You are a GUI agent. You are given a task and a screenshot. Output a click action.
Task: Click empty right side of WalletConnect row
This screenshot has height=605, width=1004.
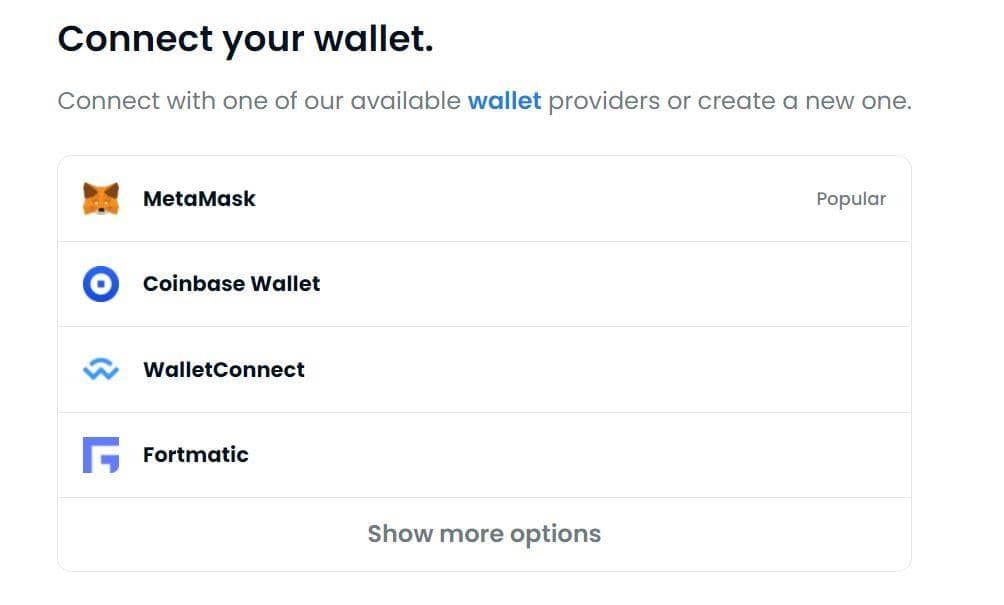point(700,370)
